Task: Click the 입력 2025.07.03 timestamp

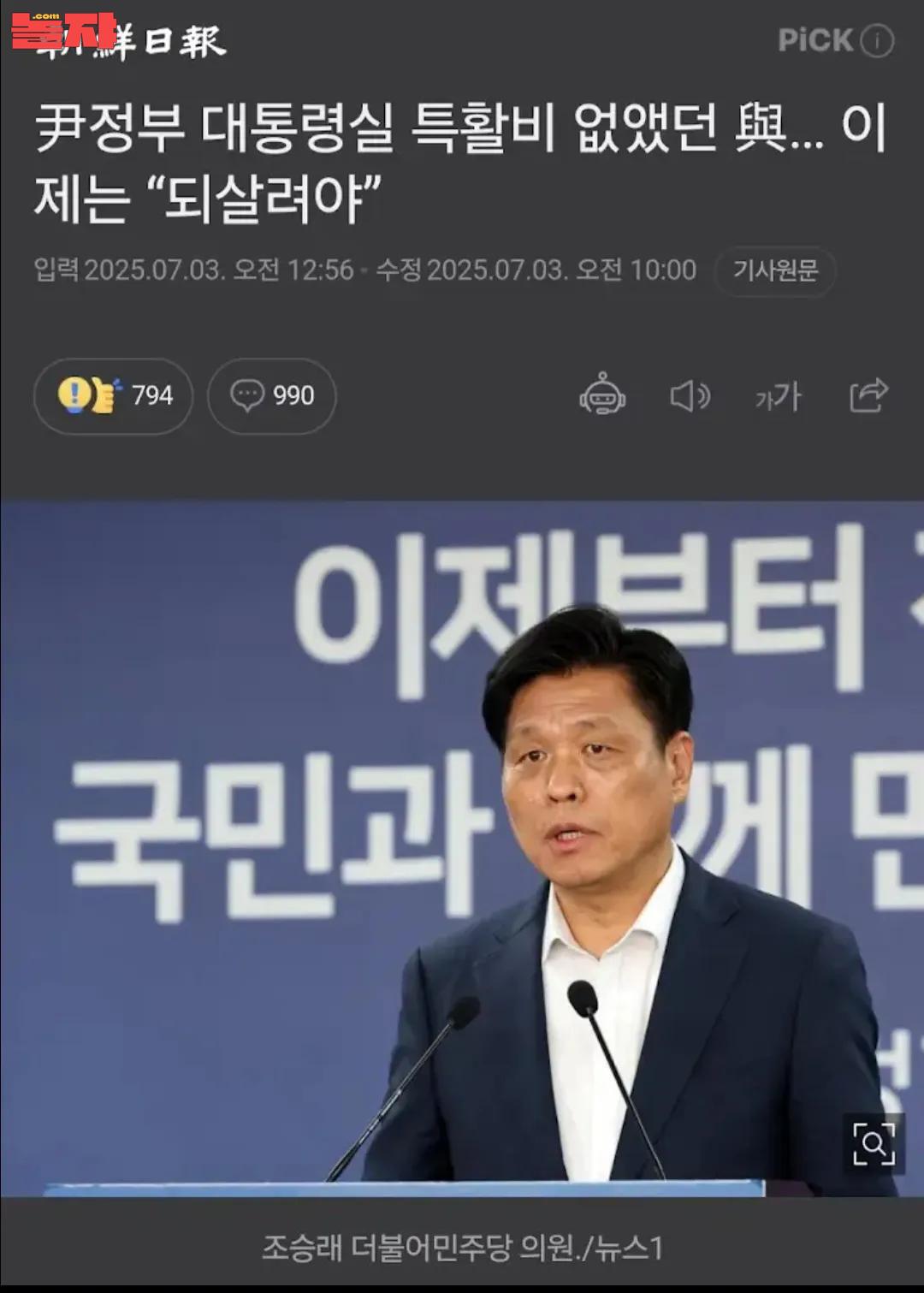Action: (193, 270)
